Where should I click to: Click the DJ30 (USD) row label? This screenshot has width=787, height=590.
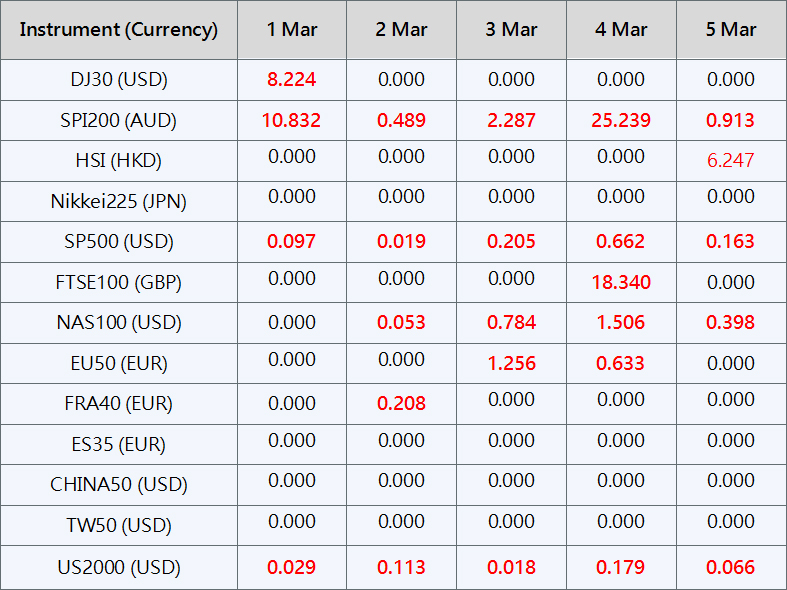pyautogui.click(x=119, y=79)
